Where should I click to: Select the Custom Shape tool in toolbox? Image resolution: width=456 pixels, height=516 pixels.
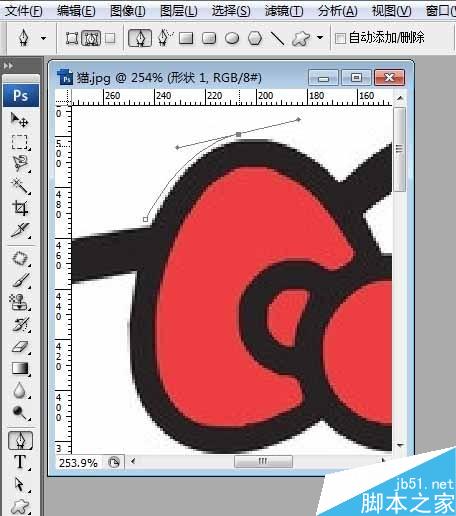pos(20,507)
